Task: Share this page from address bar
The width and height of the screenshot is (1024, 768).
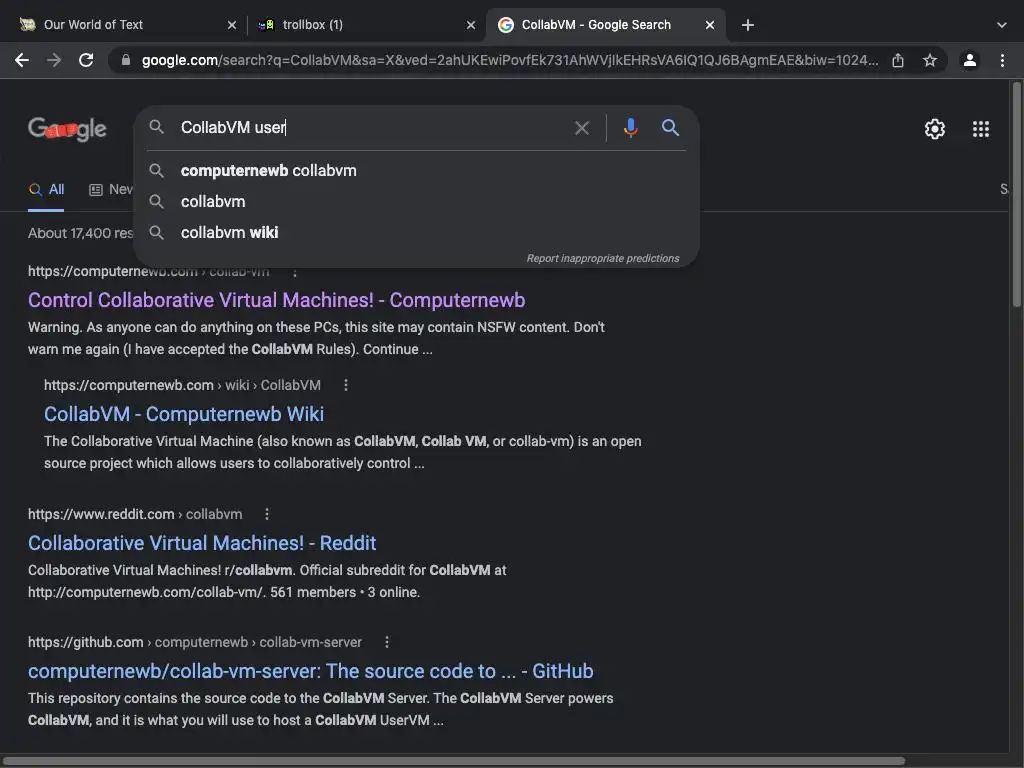Action: click(898, 60)
